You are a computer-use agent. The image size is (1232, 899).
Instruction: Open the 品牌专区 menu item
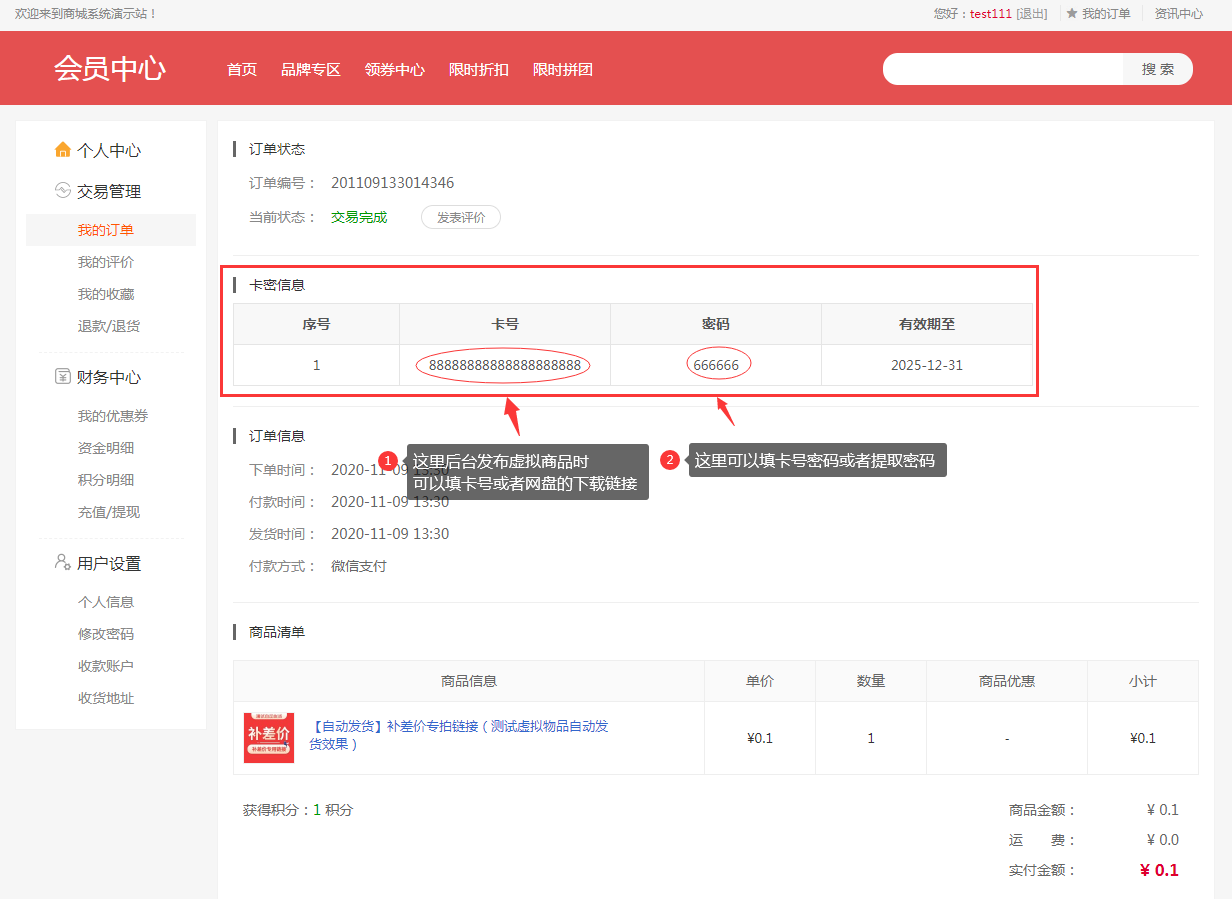point(310,70)
